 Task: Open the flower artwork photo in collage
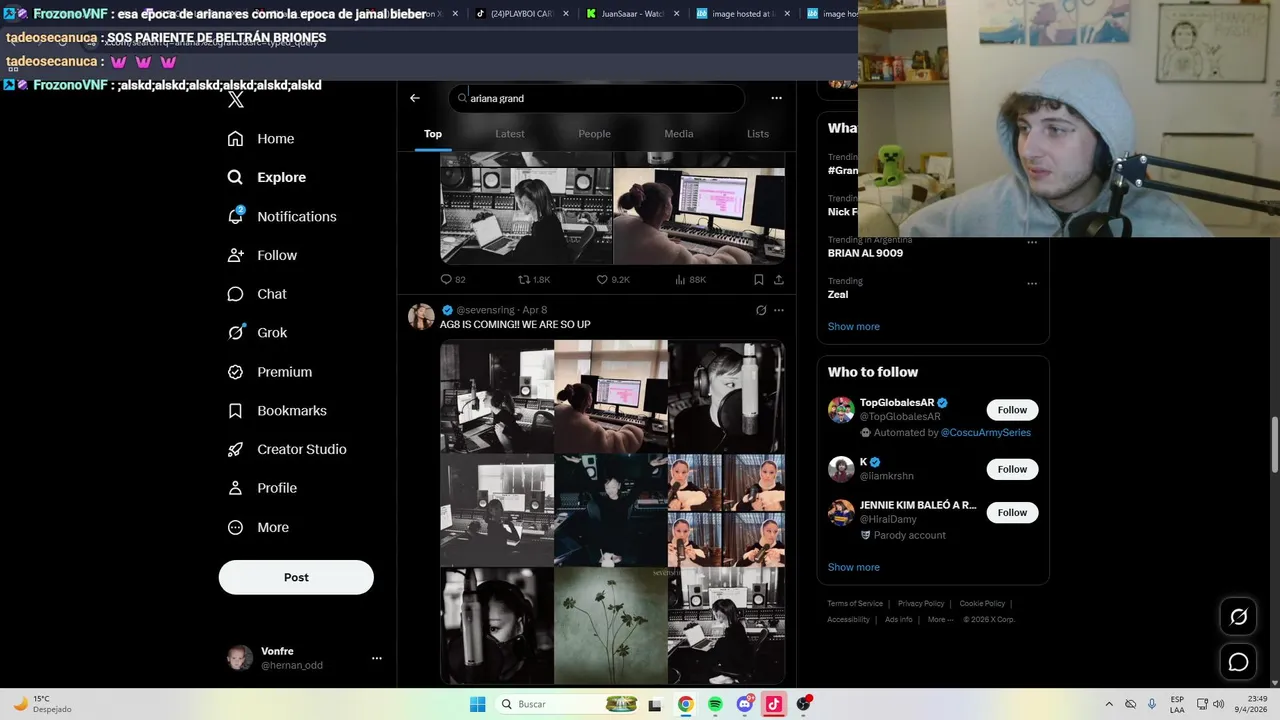(x=611, y=625)
